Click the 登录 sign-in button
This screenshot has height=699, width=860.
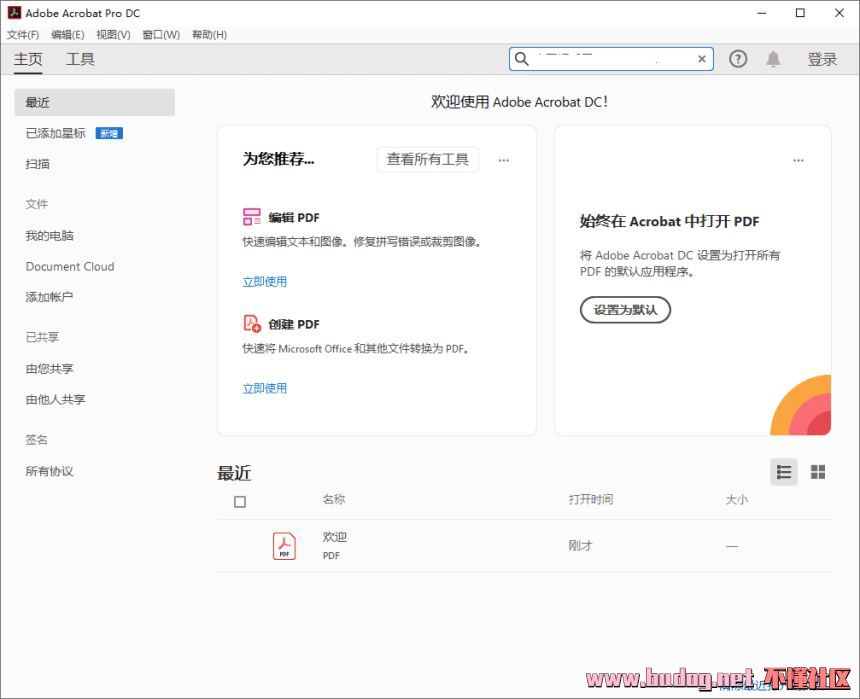[822, 59]
